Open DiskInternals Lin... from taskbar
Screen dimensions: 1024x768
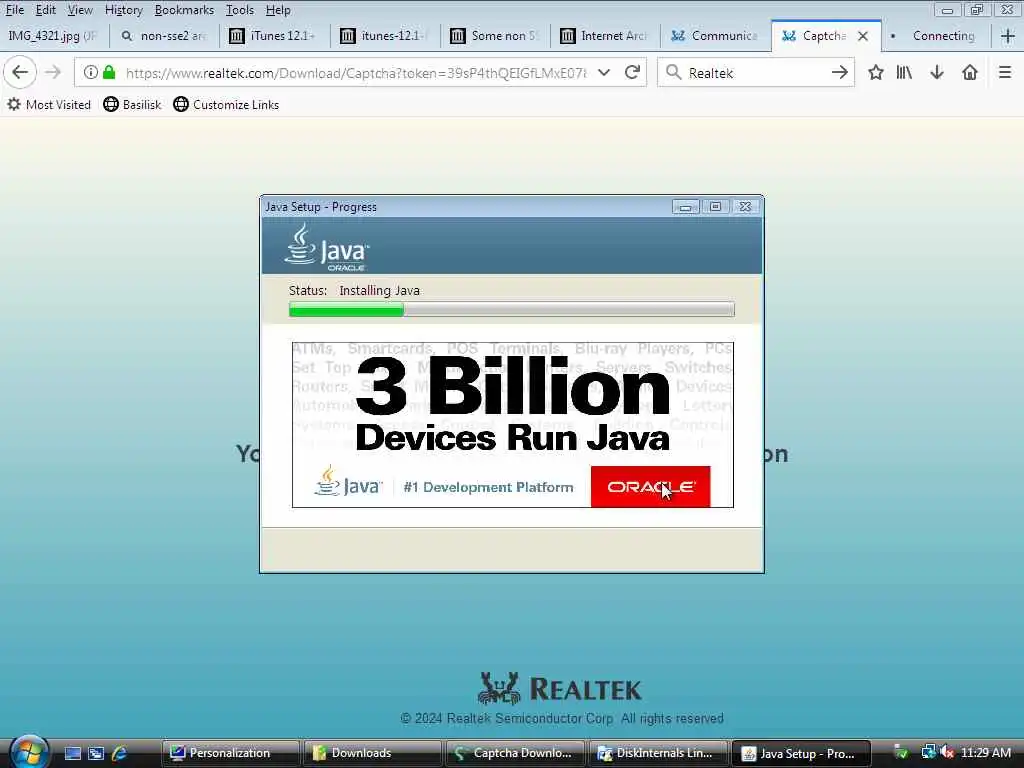pyautogui.click(x=657, y=753)
